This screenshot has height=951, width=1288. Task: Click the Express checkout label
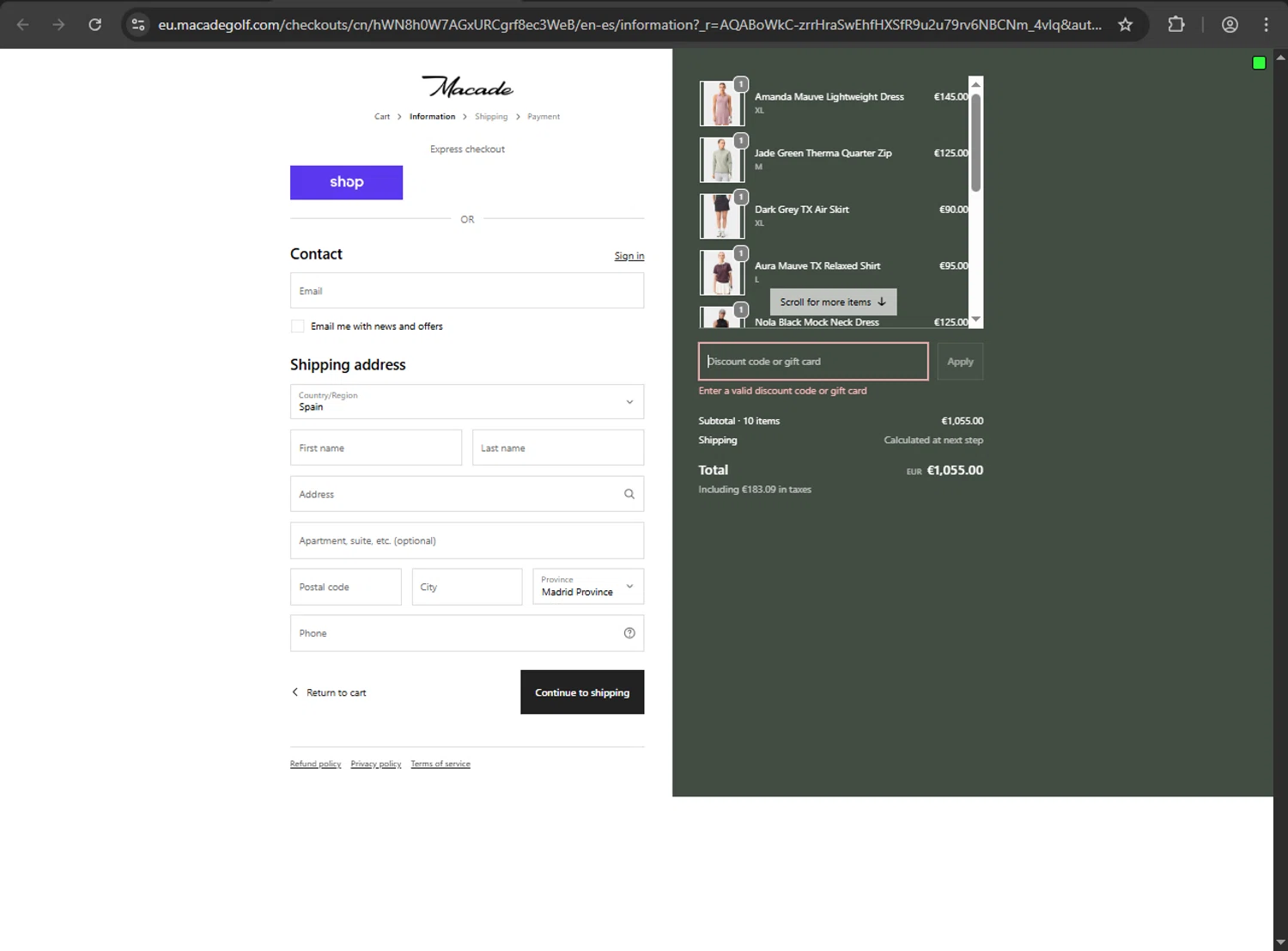tap(467, 149)
